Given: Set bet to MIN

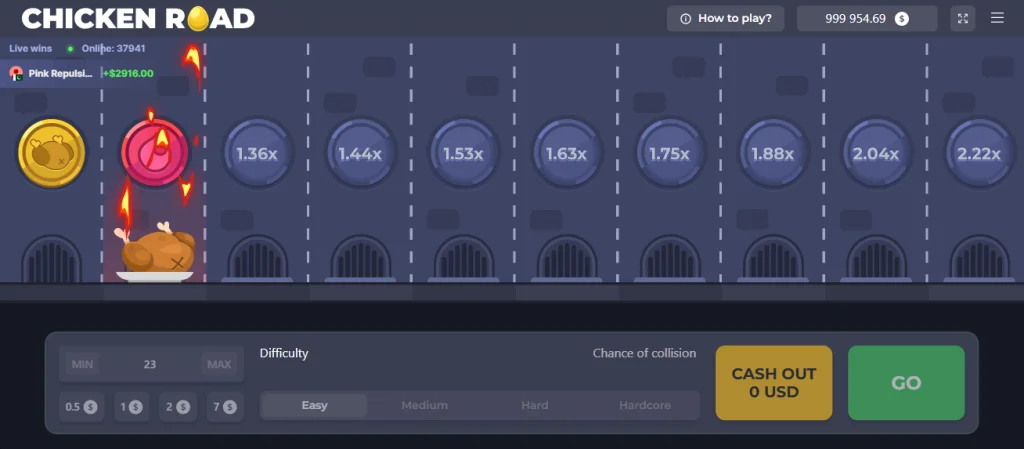Looking at the screenshot, I should (82, 364).
